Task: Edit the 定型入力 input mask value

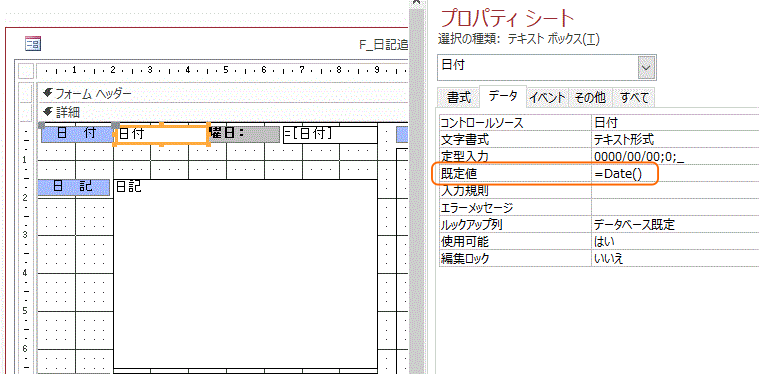Action: click(x=675, y=156)
